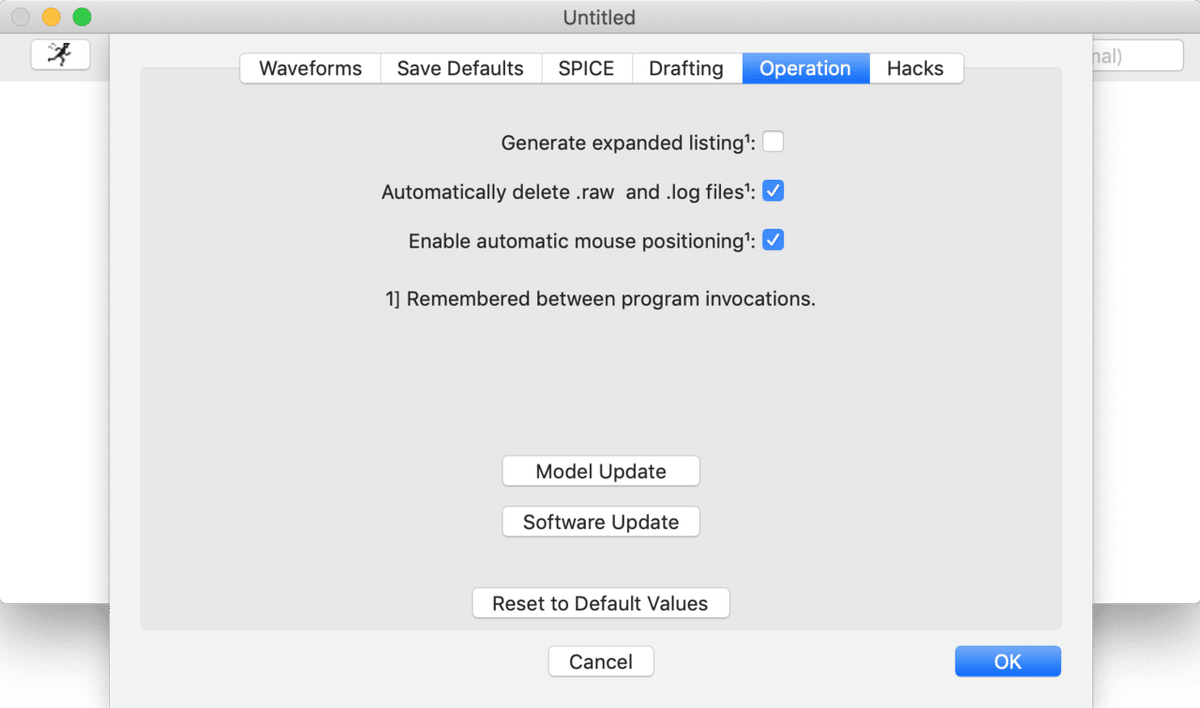This screenshot has height=708, width=1200.
Task: Click the gray close window button
Action: pyautogui.click(x=20, y=17)
